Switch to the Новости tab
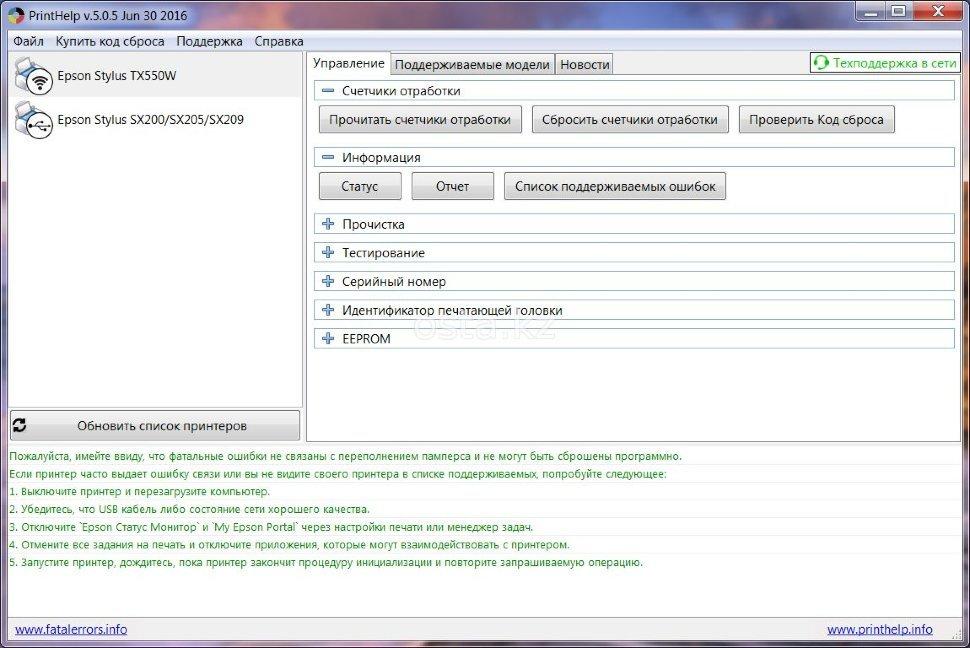Screen dimensions: 970x648 coord(584,64)
